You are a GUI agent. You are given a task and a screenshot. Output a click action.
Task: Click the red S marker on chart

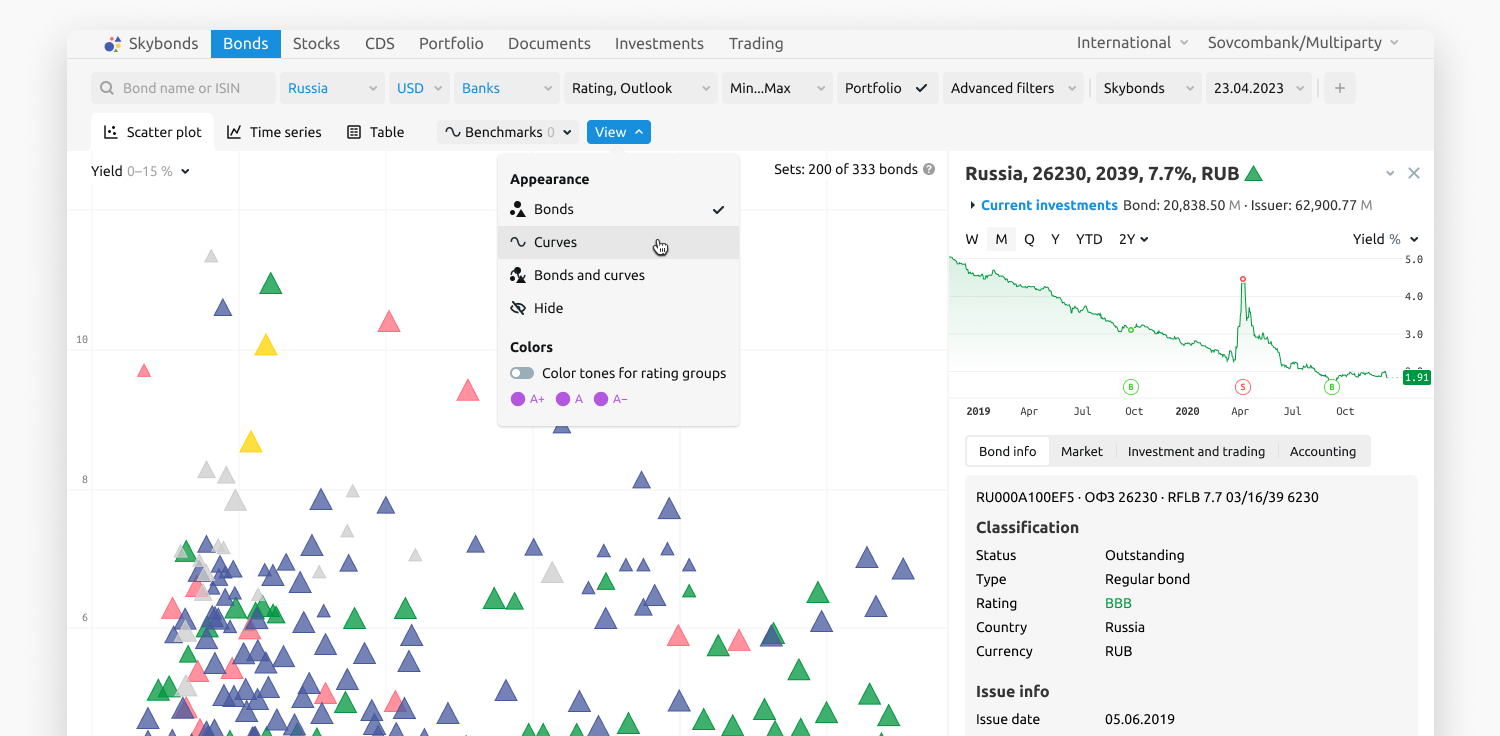[x=1243, y=387]
